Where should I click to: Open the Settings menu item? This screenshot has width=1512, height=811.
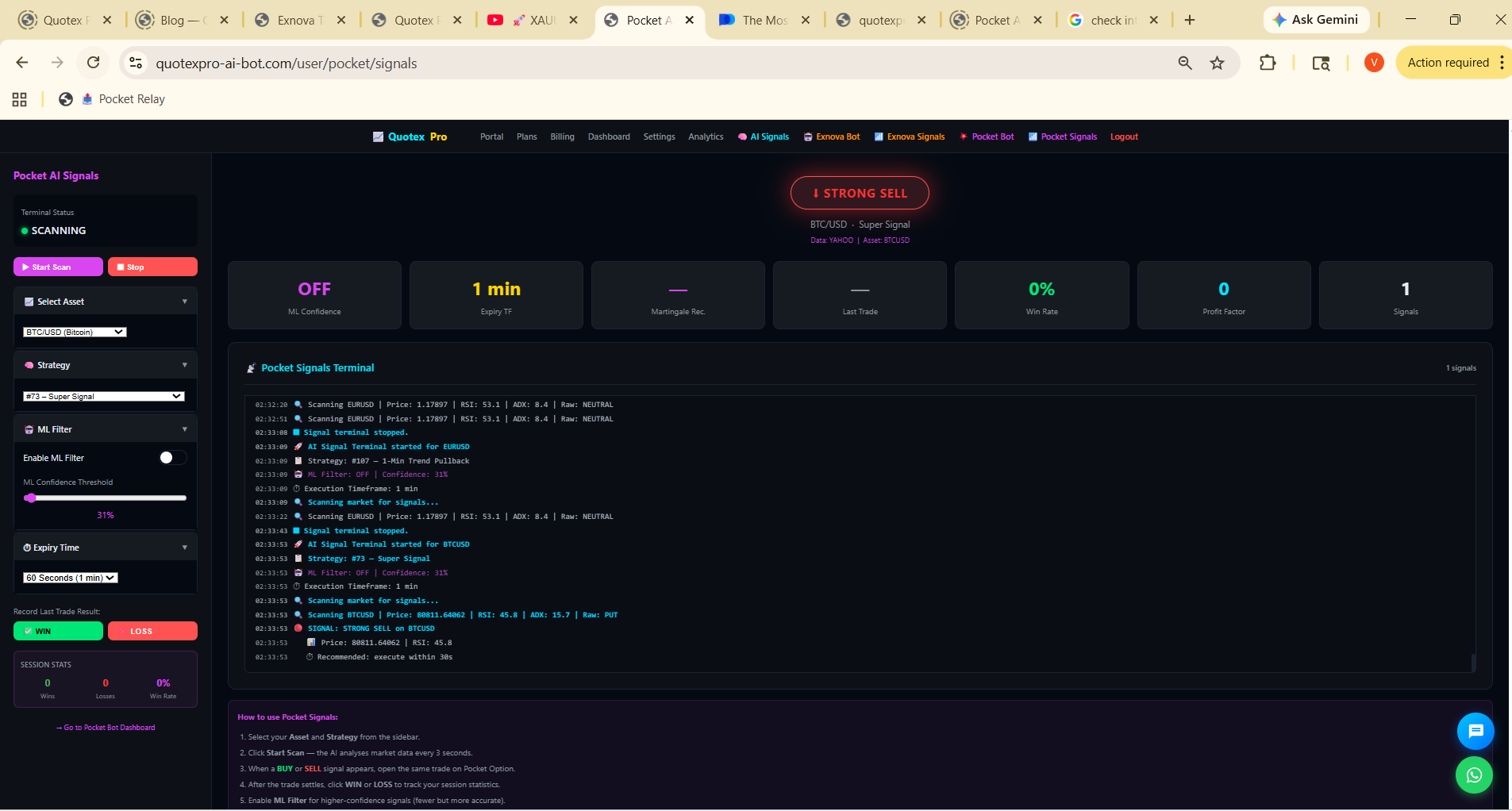coord(659,136)
